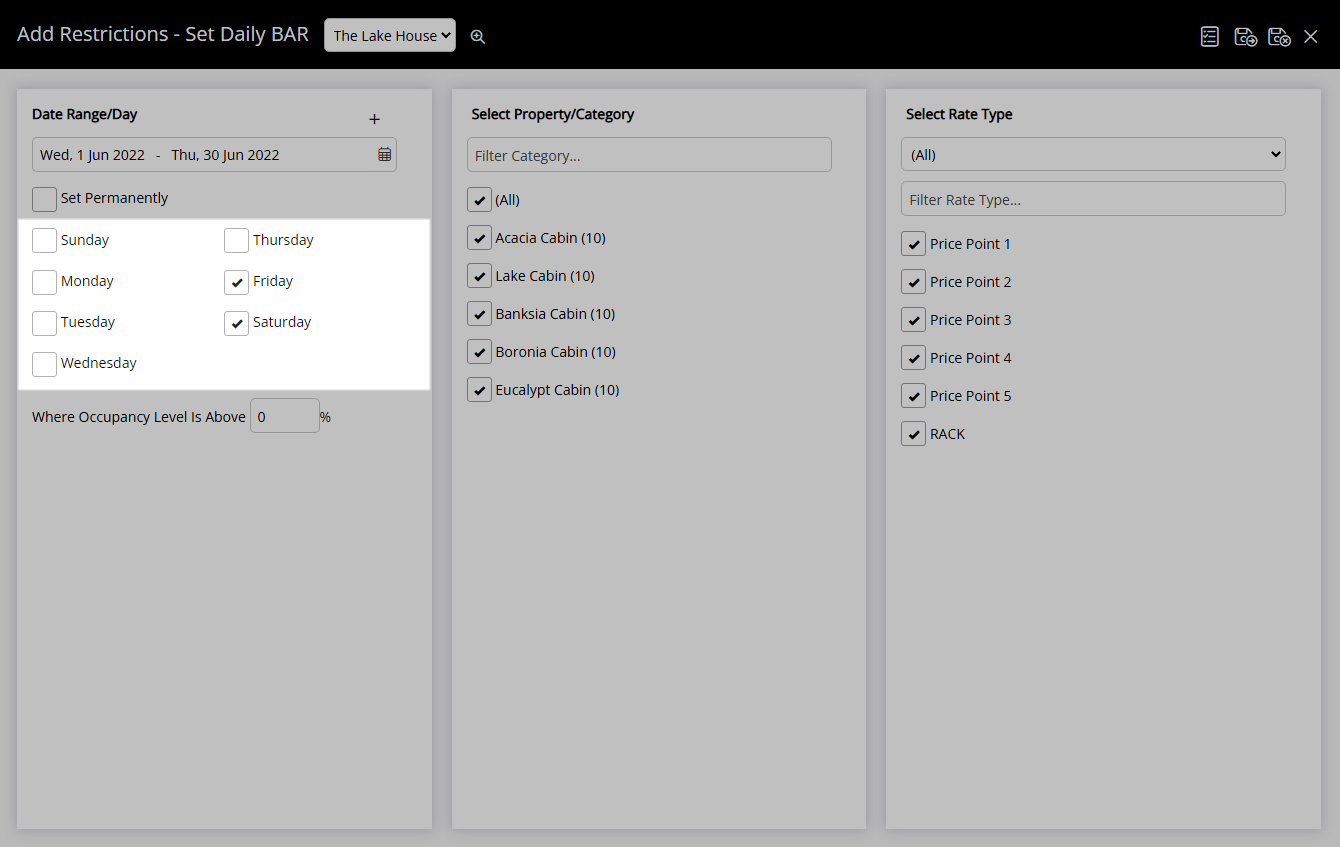The image size is (1340, 847).
Task: Click the Filter Category search field
Action: click(649, 155)
